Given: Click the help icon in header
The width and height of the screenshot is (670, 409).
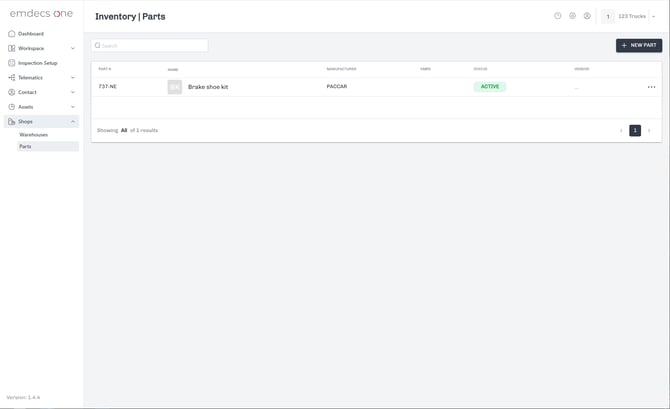Looking at the screenshot, I should point(558,16).
